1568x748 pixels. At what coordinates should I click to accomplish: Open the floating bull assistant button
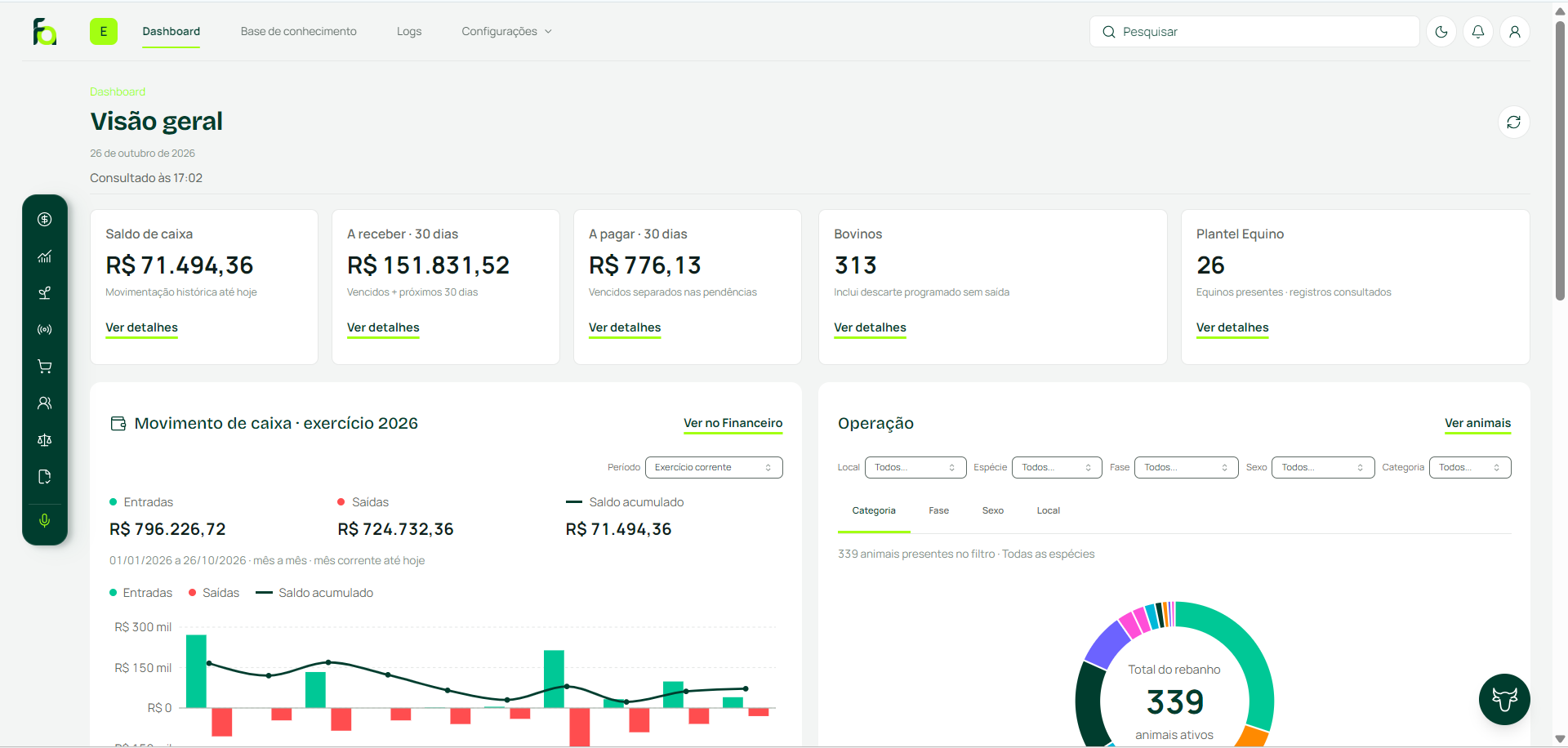(x=1504, y=699)
